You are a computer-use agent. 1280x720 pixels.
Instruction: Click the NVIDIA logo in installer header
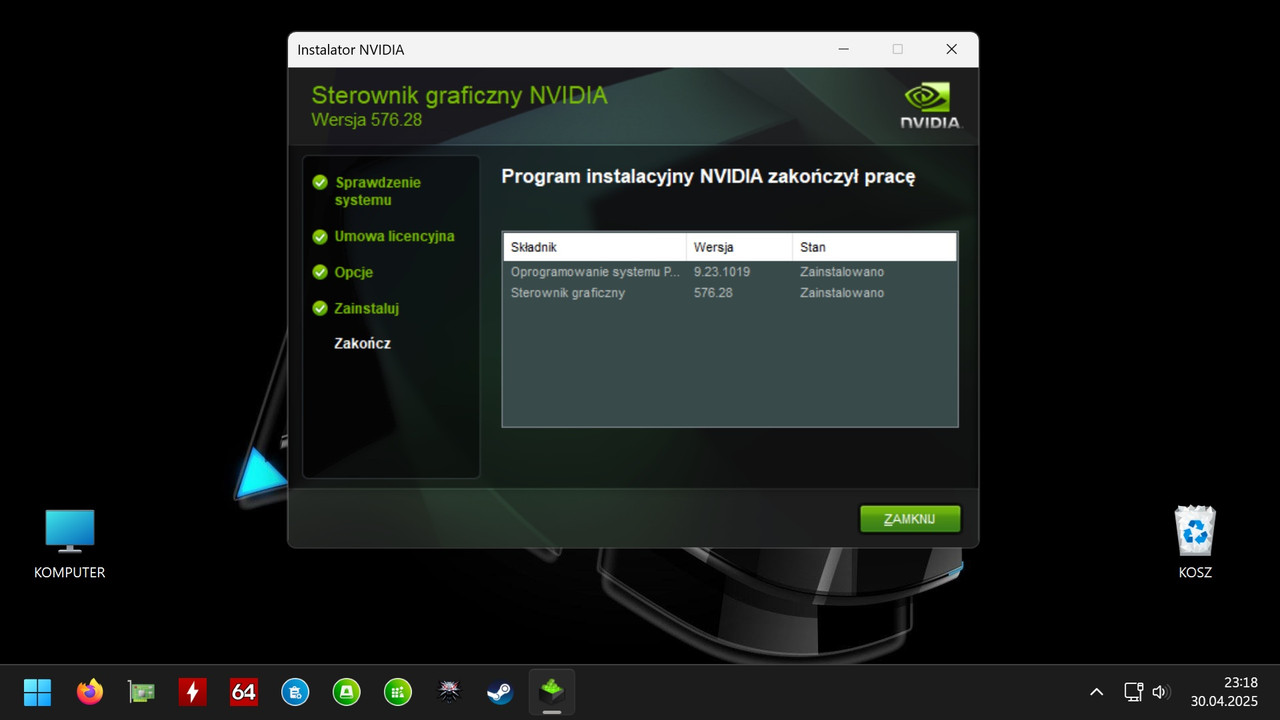pyautogui.click(x=930, y=105)
